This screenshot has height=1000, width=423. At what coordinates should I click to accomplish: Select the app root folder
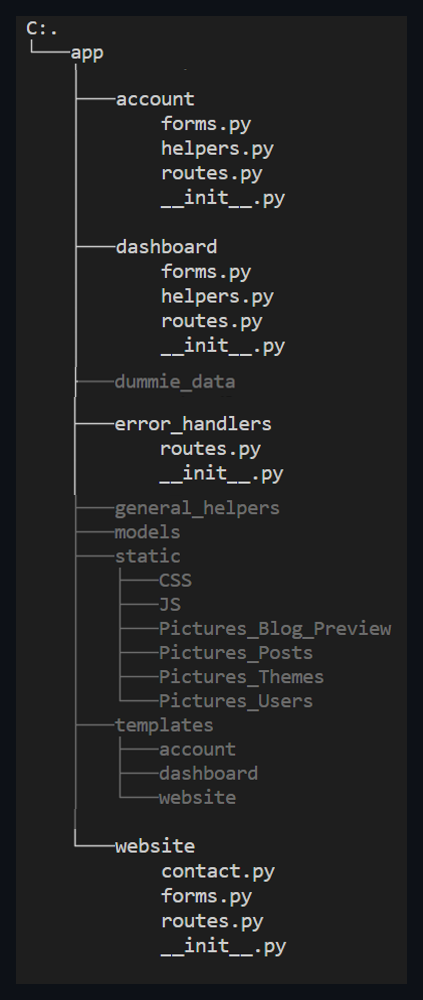click(x=87, y=54)
